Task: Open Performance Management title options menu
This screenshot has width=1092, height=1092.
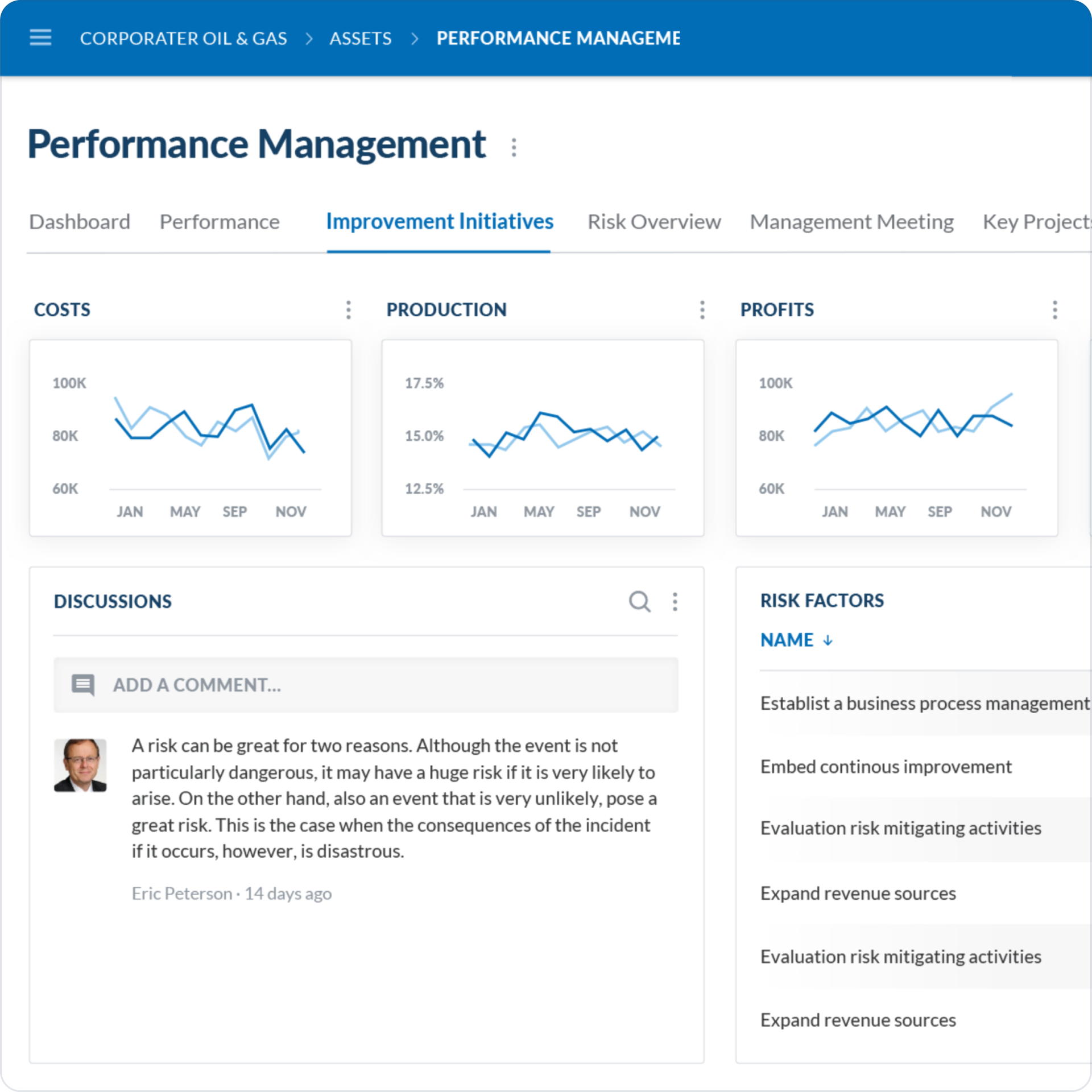Action: coord(514,147)
